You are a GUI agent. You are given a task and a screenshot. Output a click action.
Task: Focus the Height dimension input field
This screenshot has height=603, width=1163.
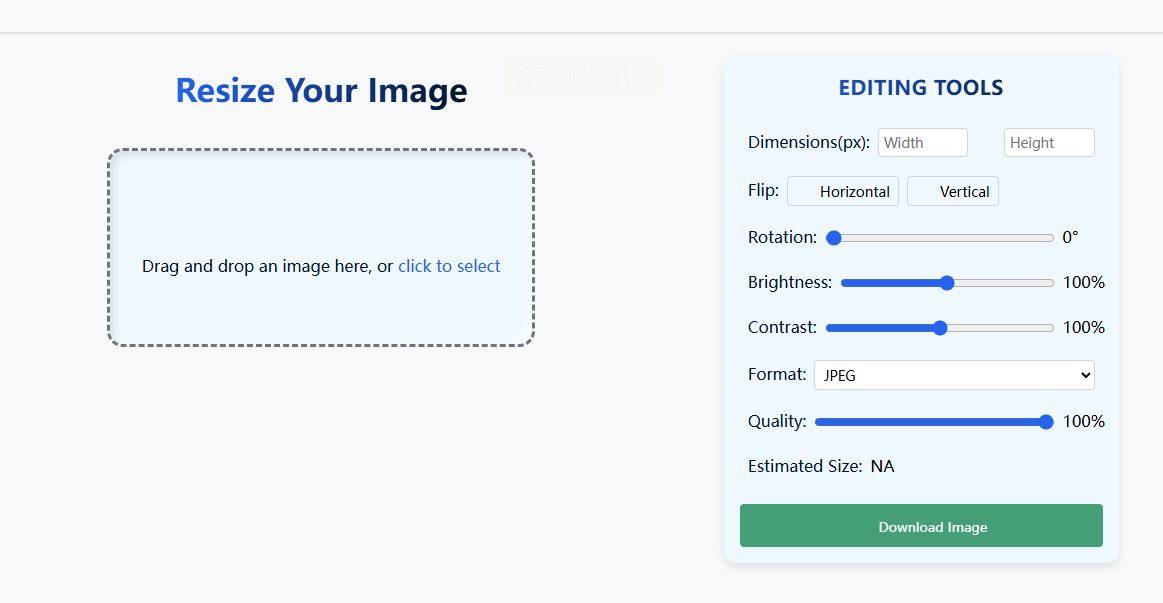click(1048, 143)
